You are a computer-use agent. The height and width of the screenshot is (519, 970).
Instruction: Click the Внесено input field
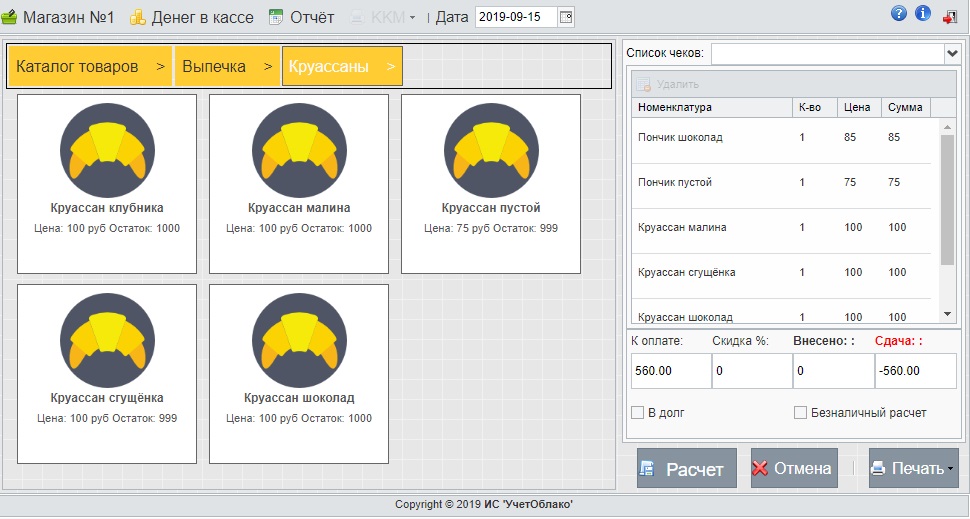833,371
